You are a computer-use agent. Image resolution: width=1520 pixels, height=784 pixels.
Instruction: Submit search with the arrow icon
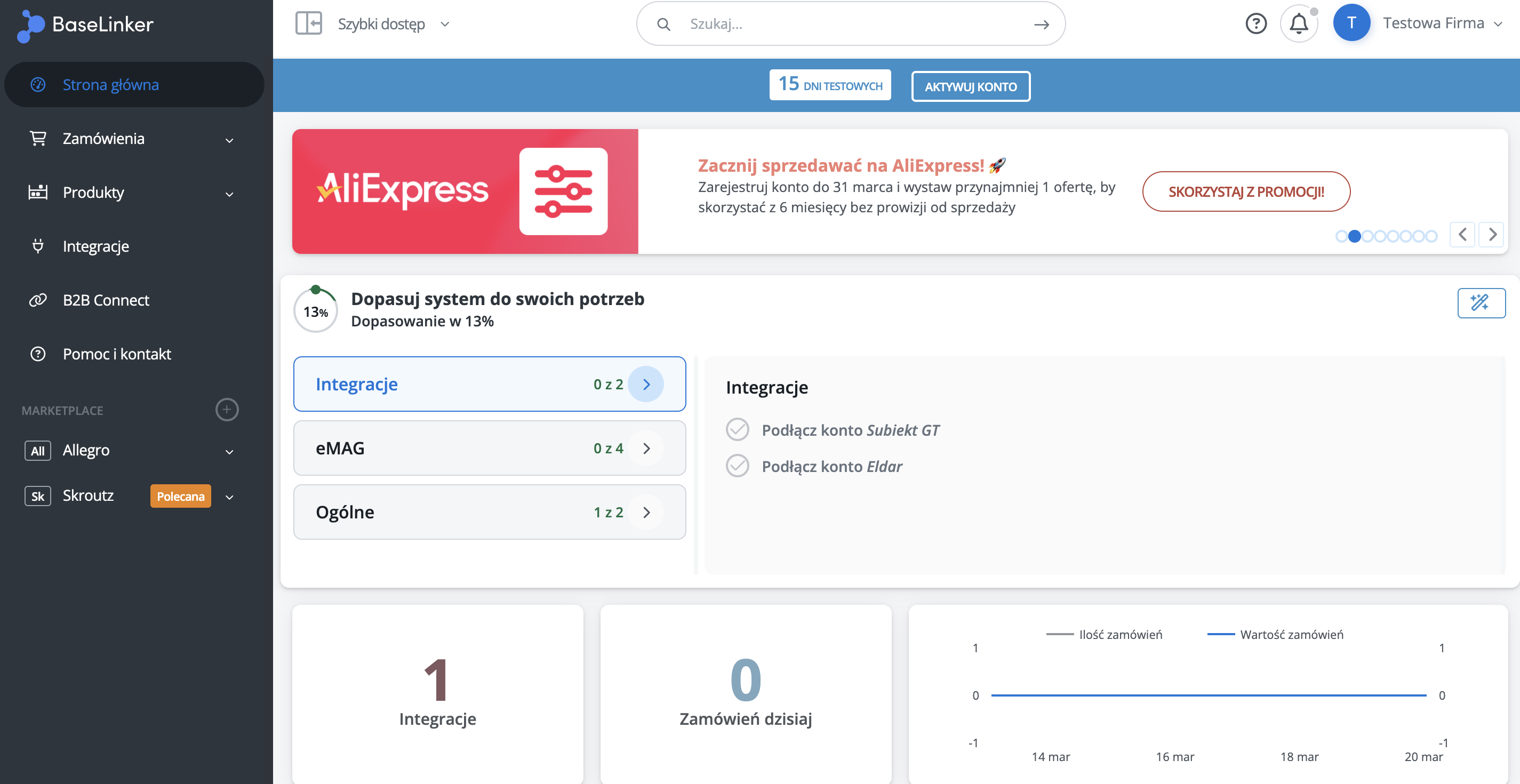pos(1042,24)
